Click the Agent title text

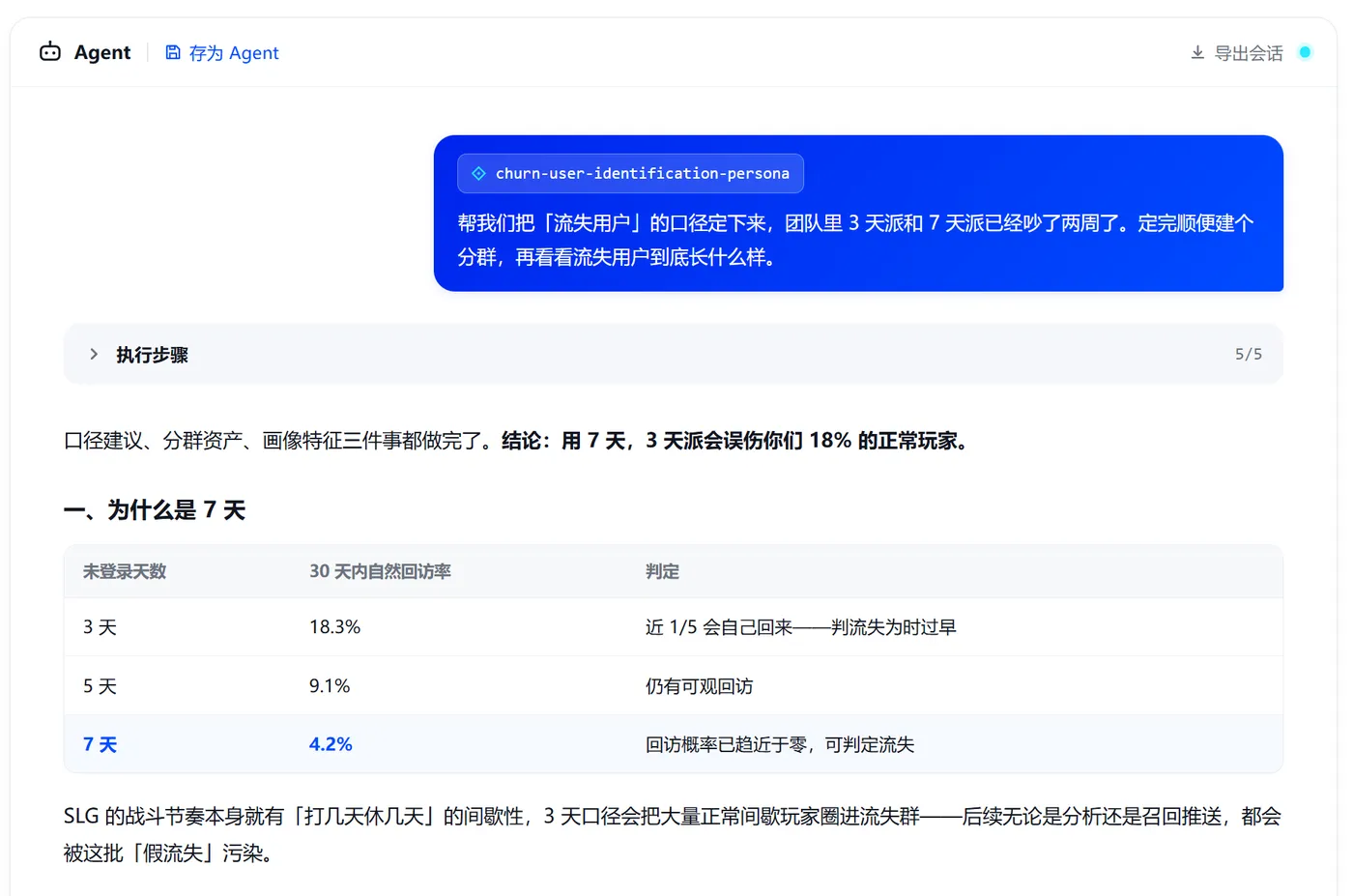click(x=102, y=52)
